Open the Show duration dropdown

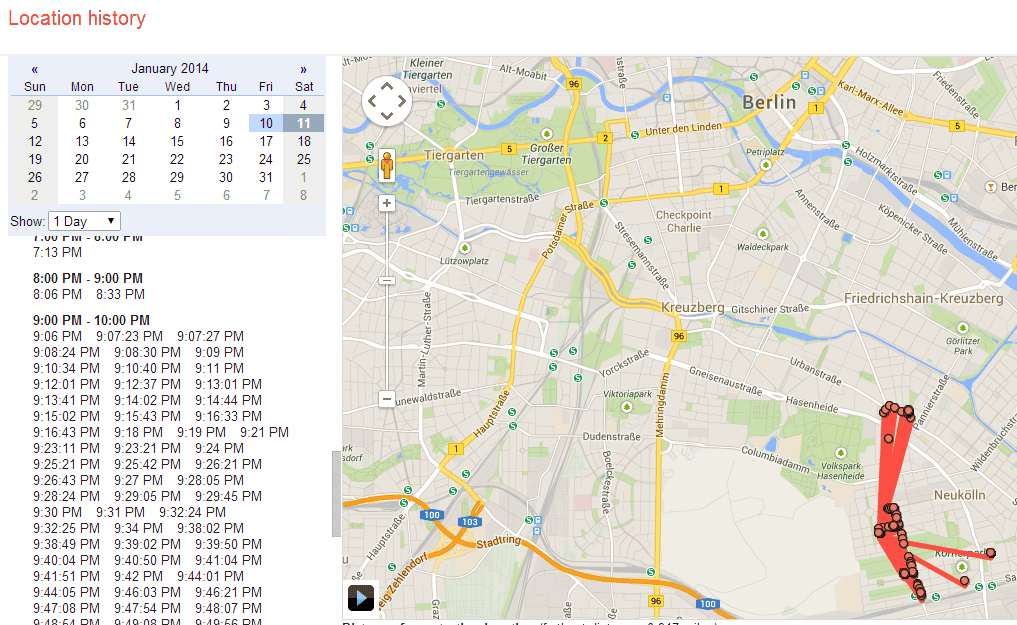click(84, 221)
